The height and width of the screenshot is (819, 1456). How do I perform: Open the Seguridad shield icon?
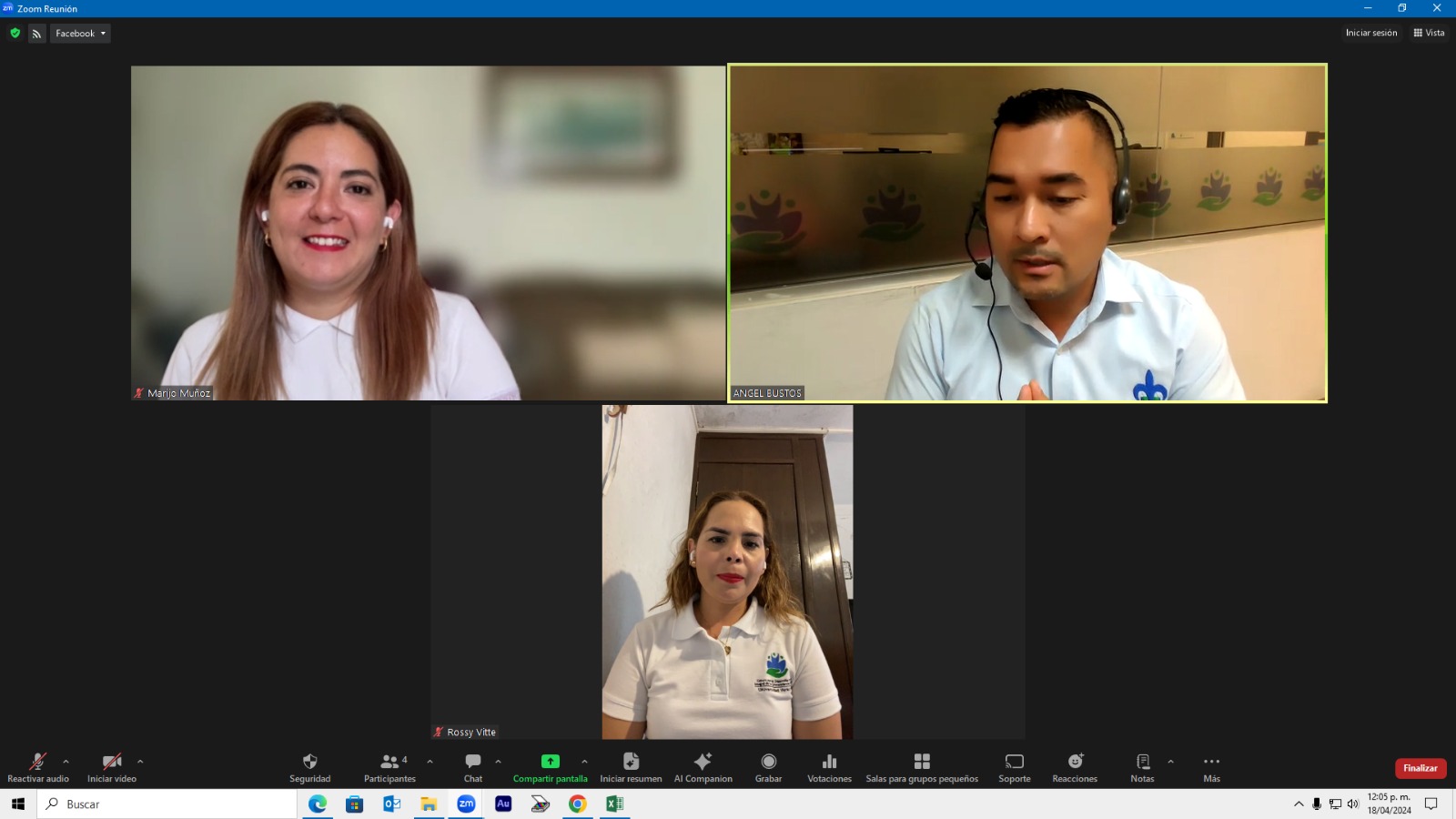pos(309,762)
